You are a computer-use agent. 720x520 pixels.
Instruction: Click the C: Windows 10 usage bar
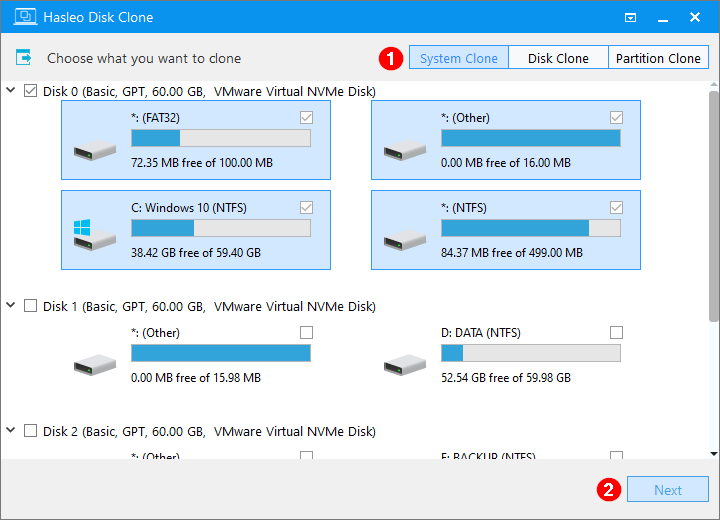(221, 228)
